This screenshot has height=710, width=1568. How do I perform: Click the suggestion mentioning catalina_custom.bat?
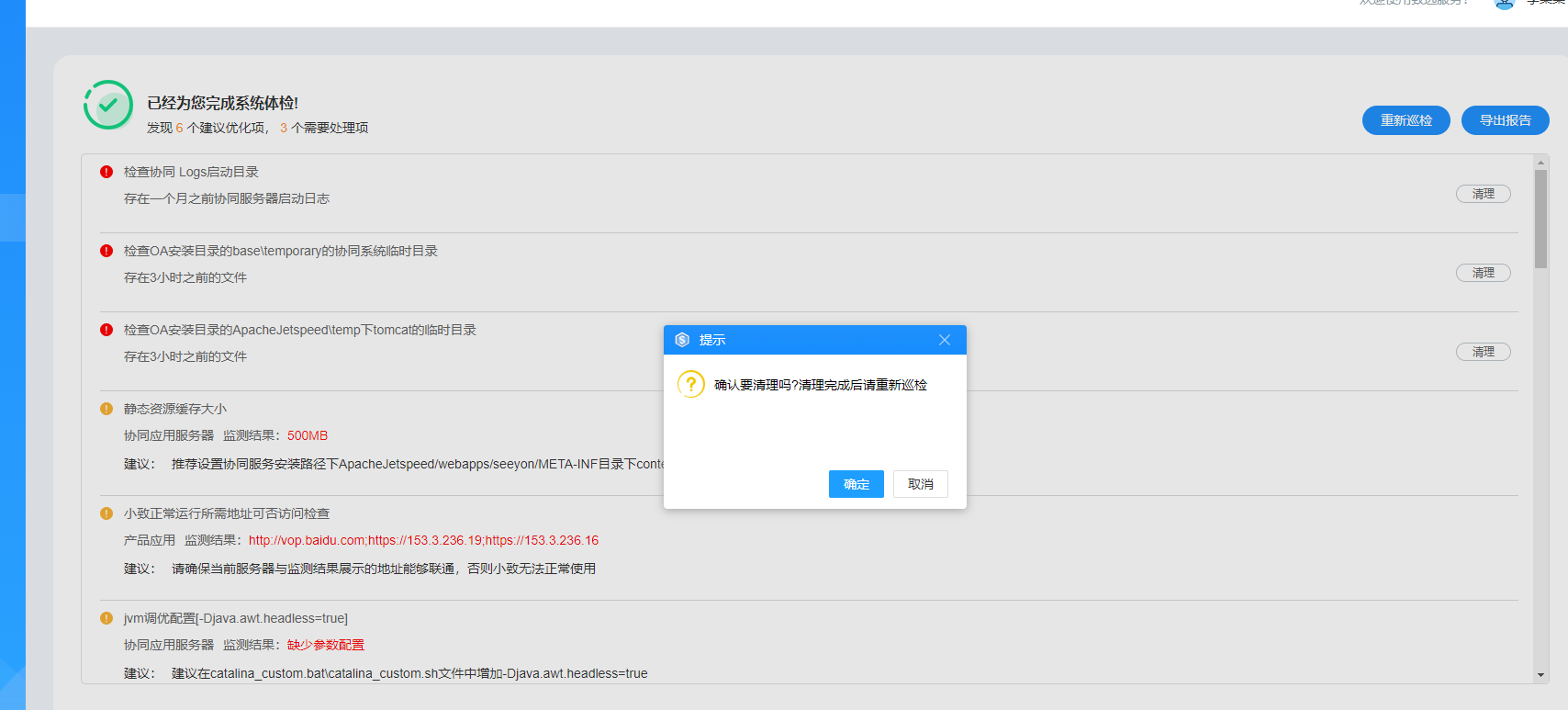[x=409, y=673]
